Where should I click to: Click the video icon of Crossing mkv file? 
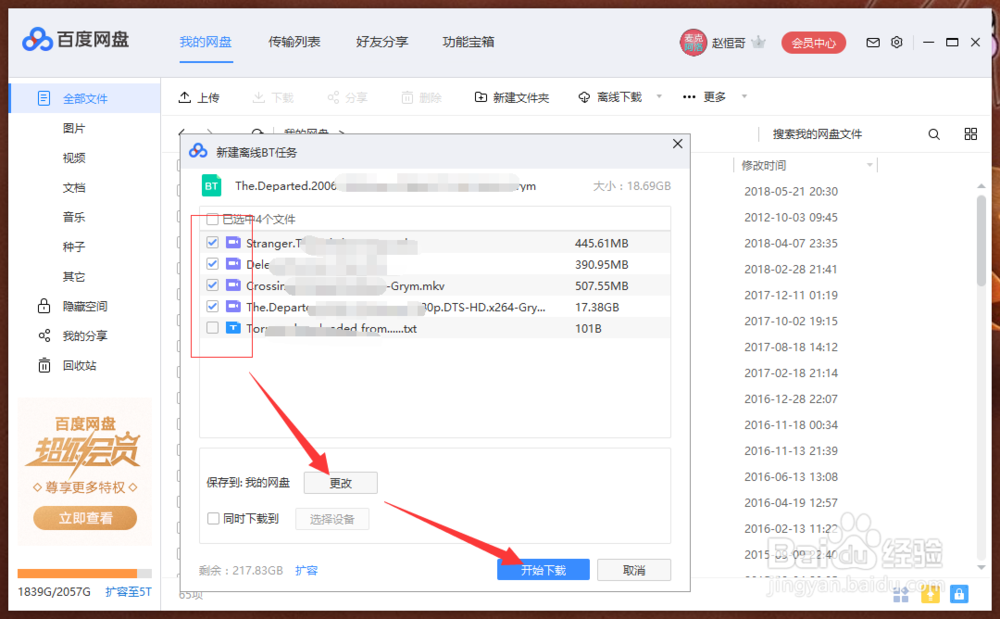pos(233,285)
